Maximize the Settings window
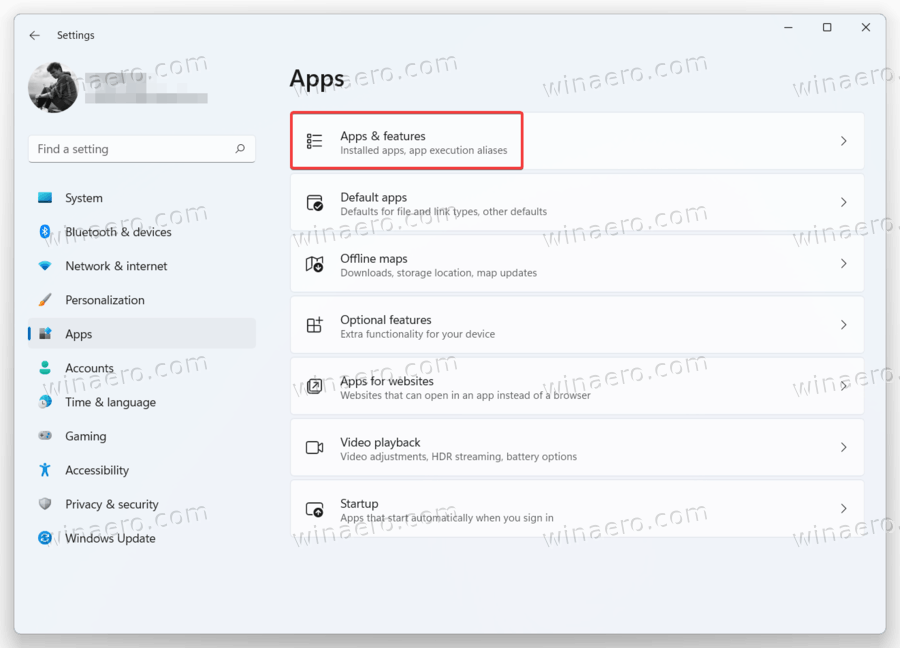The image size is (900, 648). (x=827, y=27)
